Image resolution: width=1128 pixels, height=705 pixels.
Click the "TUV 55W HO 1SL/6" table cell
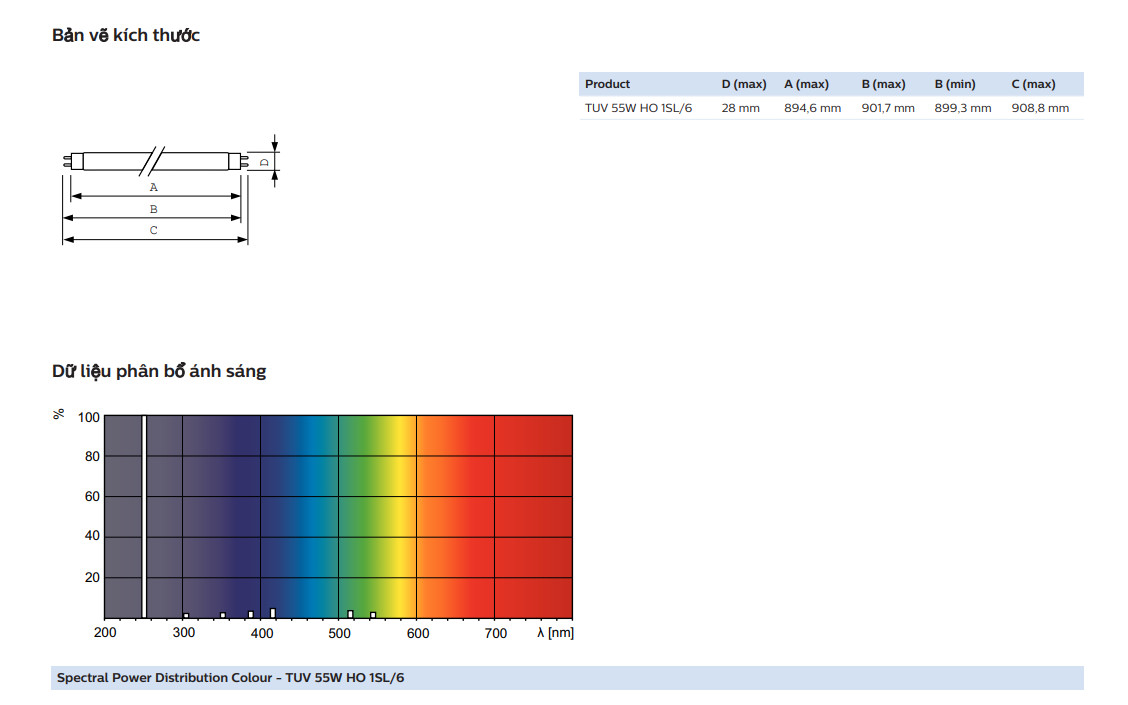click(638, 108)
